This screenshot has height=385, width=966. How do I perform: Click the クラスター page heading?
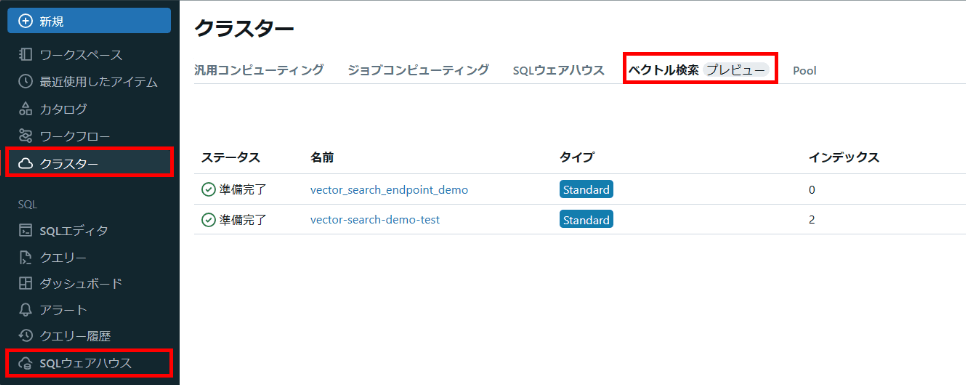pos(245,28)
